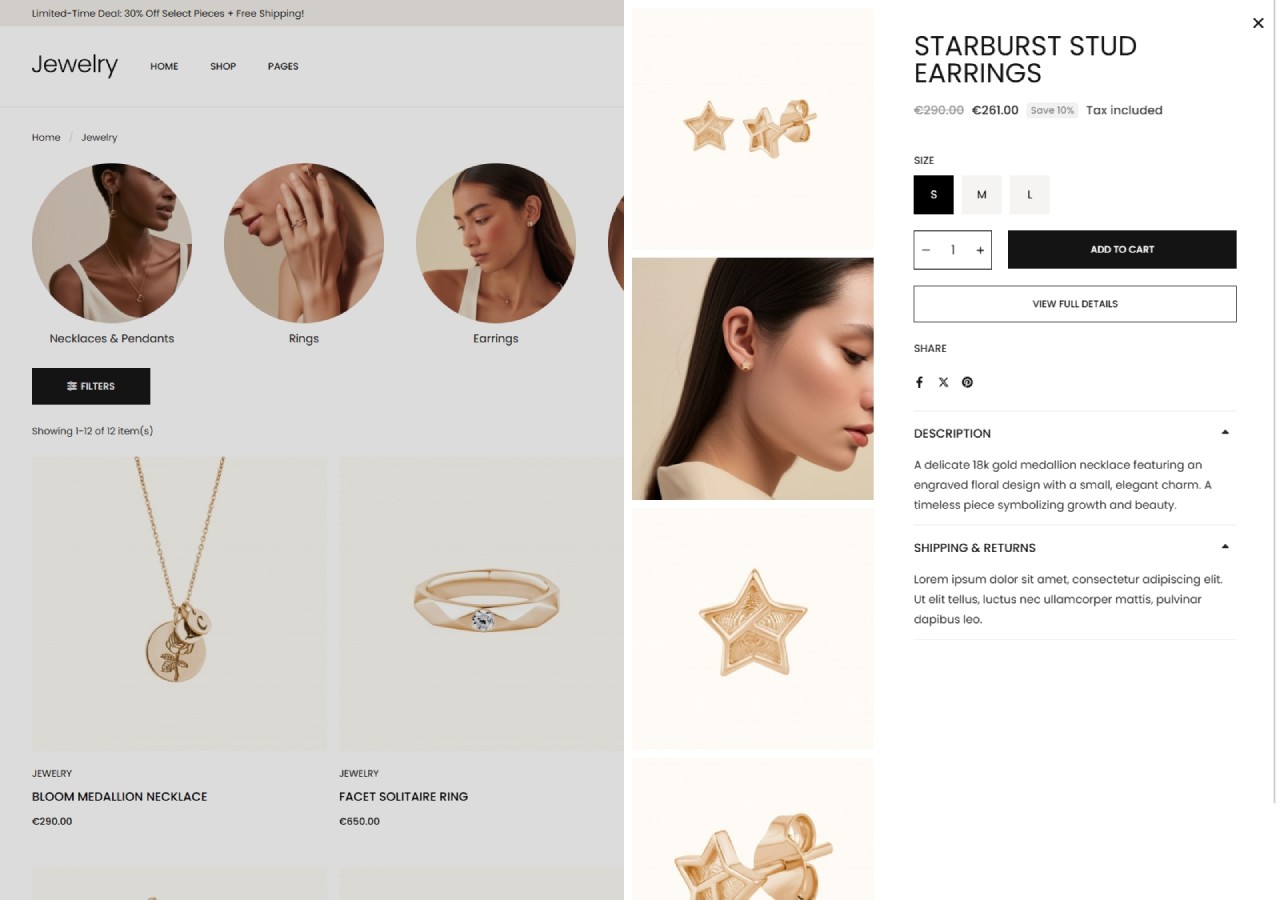Open the Filters button
This screenshot has width=1280, height=900.
click(91, 386)
